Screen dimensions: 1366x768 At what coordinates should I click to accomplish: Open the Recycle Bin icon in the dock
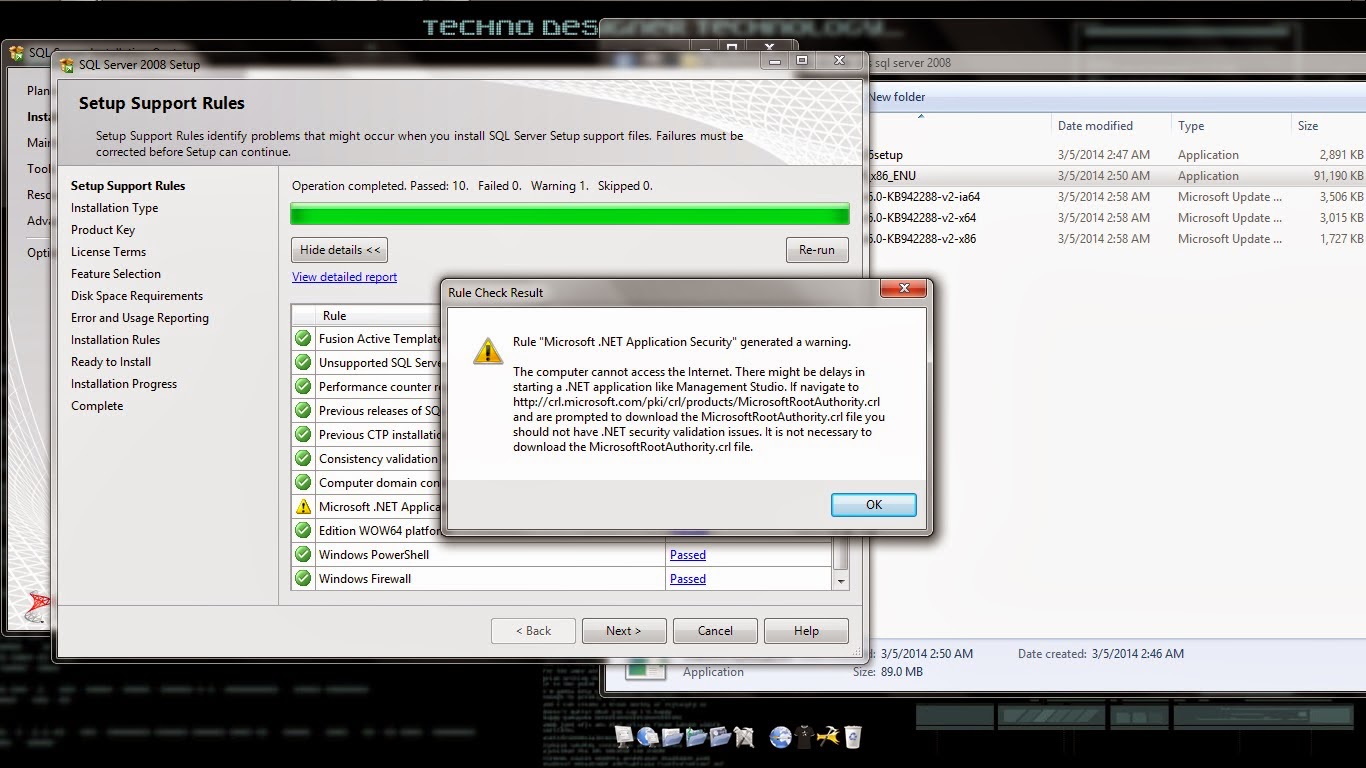[852, 738]
